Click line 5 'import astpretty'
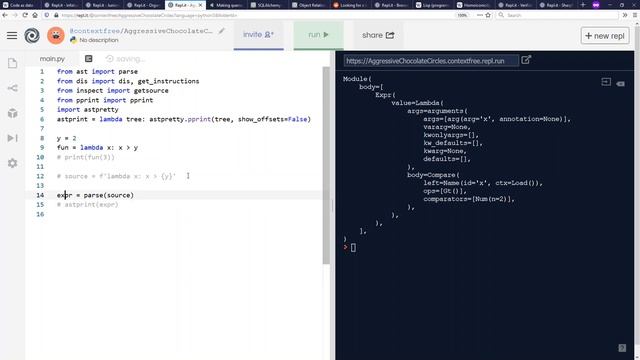The image size is (640, 360). point(87,109)
